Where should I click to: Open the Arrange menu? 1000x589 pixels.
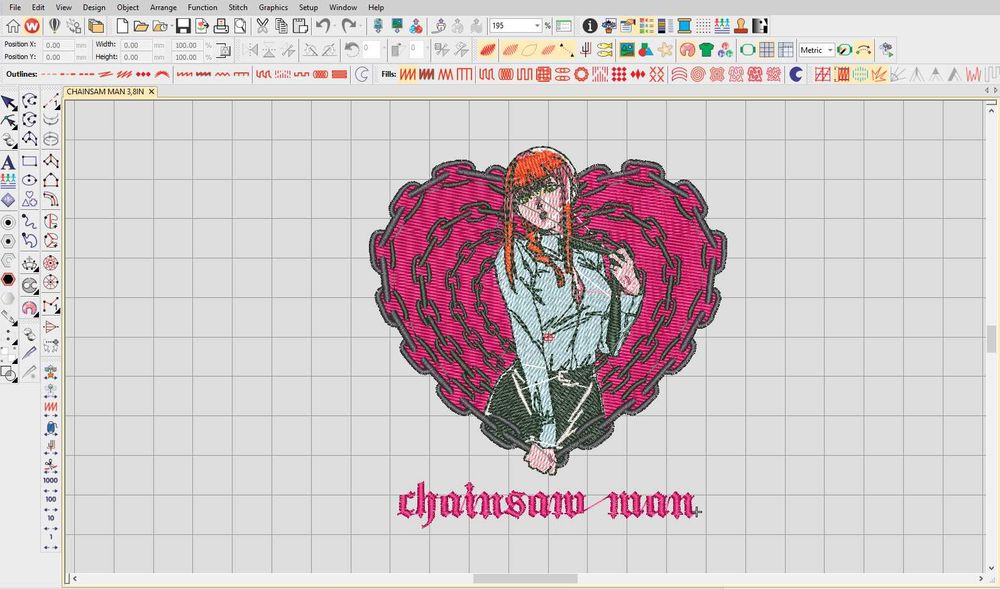tap(163, 7)
